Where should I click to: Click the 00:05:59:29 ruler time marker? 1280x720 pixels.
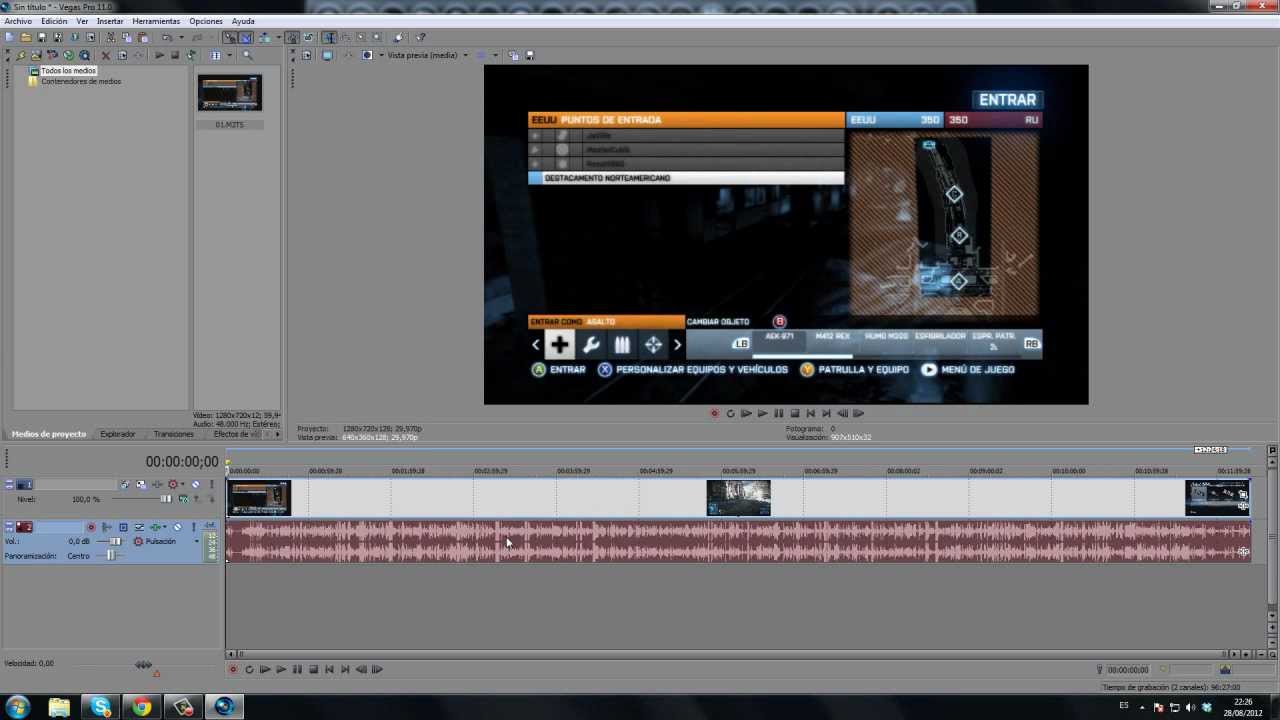click(x=738, y=470)
